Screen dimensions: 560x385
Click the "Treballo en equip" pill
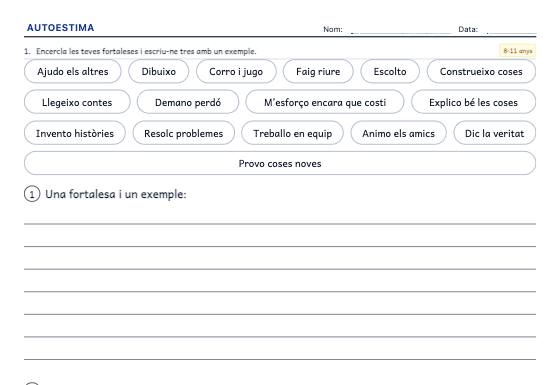[292, 133]
